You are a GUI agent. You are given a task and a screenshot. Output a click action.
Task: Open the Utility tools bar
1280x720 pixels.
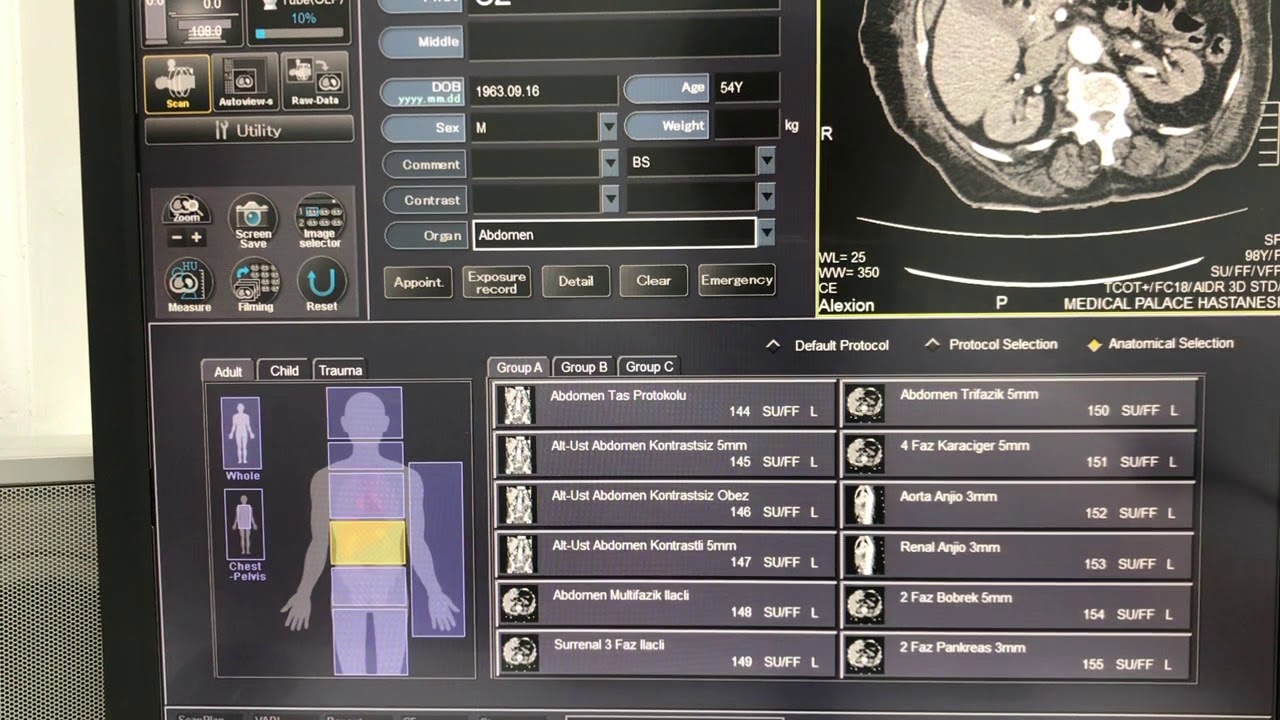(249, 130)
